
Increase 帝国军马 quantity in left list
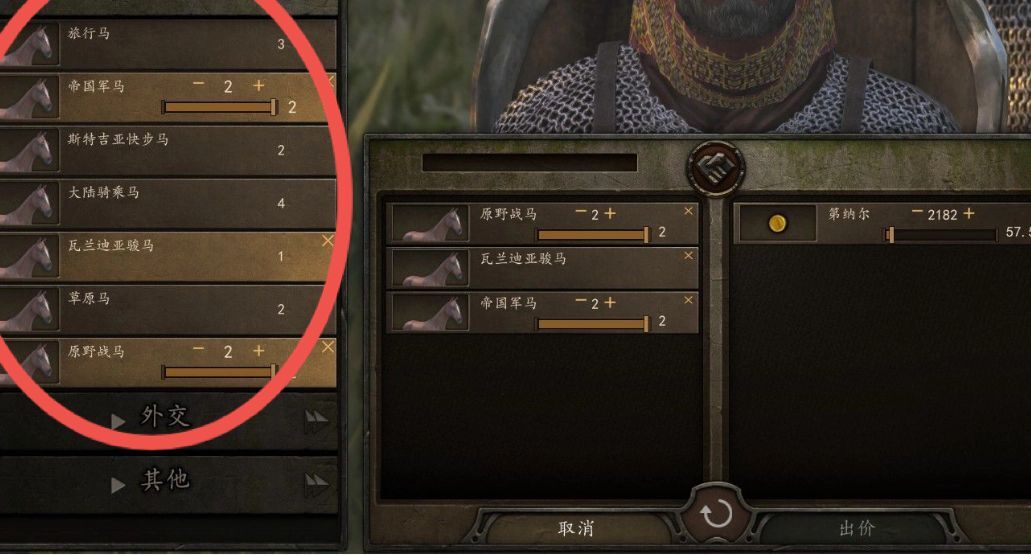pos(258,85)
